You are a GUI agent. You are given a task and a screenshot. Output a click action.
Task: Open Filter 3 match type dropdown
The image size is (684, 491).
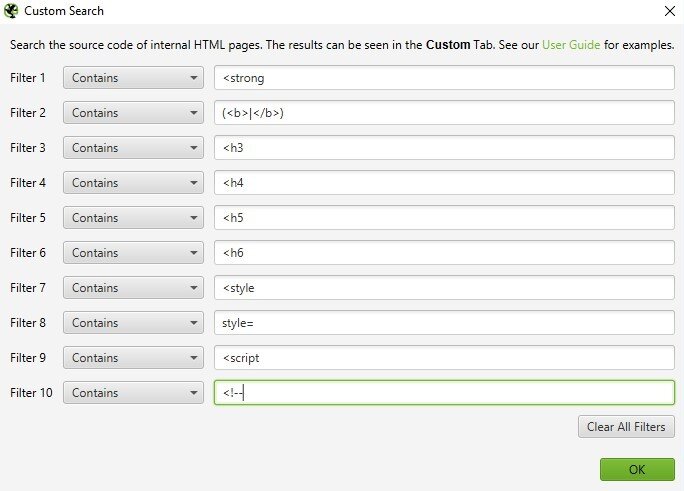[x=133, y=148]
